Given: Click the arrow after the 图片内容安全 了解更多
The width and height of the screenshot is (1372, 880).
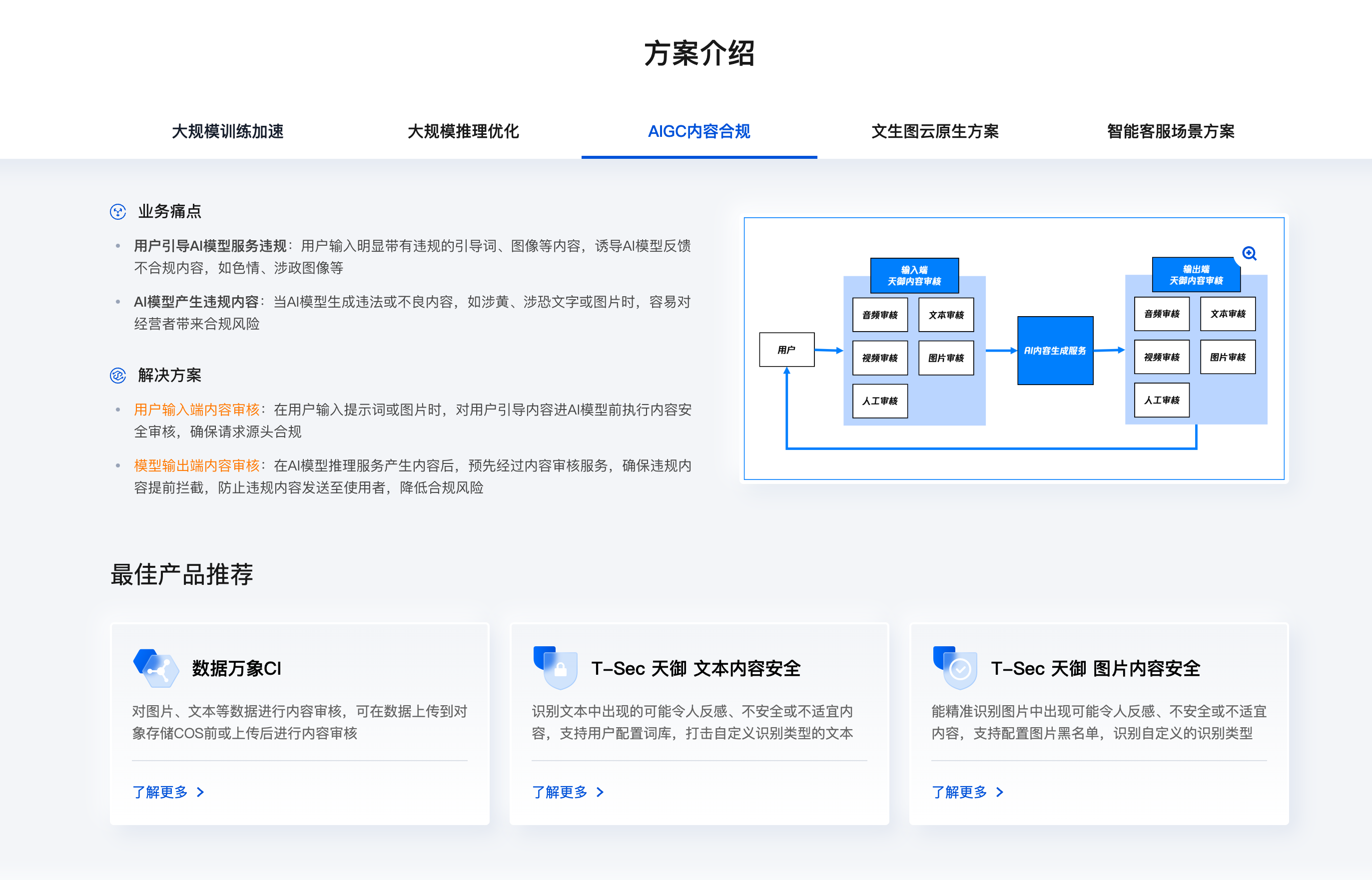Looking at the screenshot, I should click(1000, 792).
